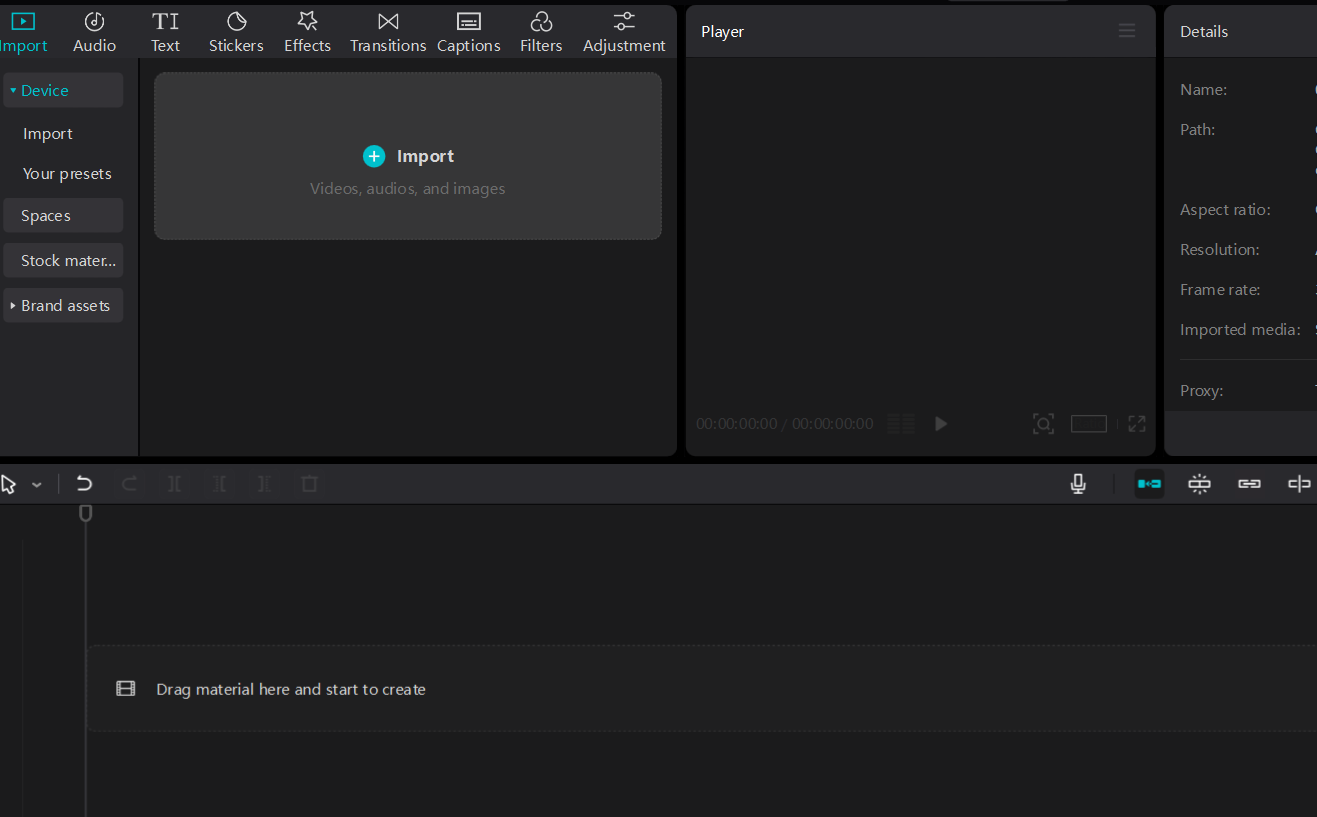Click the Path label in Details

1197,130
